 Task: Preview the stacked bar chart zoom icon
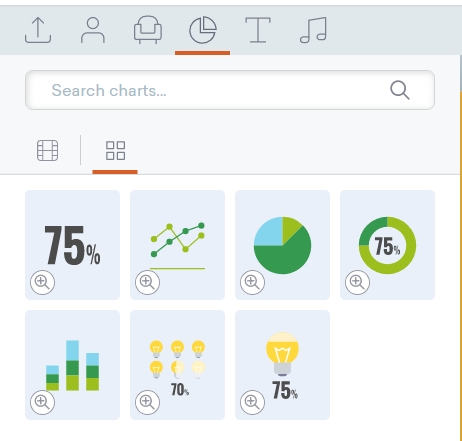click(x=42, y=402)
